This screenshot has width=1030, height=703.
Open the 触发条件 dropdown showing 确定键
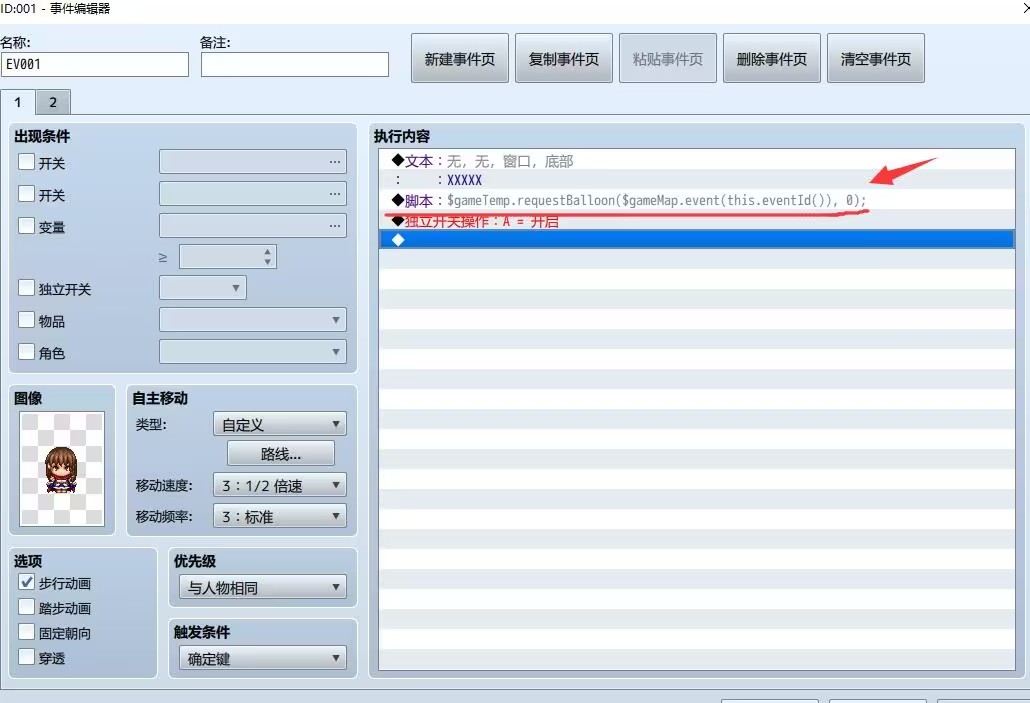pyautogui.click(x=261, y=658)
